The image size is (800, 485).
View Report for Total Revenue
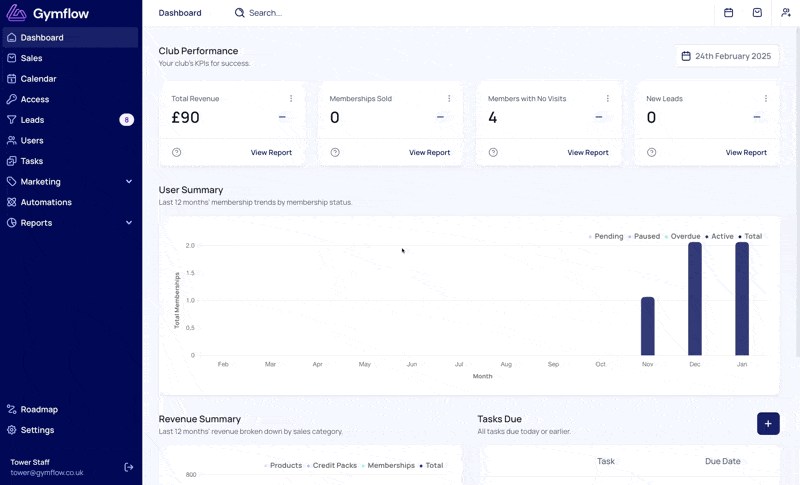pos(271,153)
